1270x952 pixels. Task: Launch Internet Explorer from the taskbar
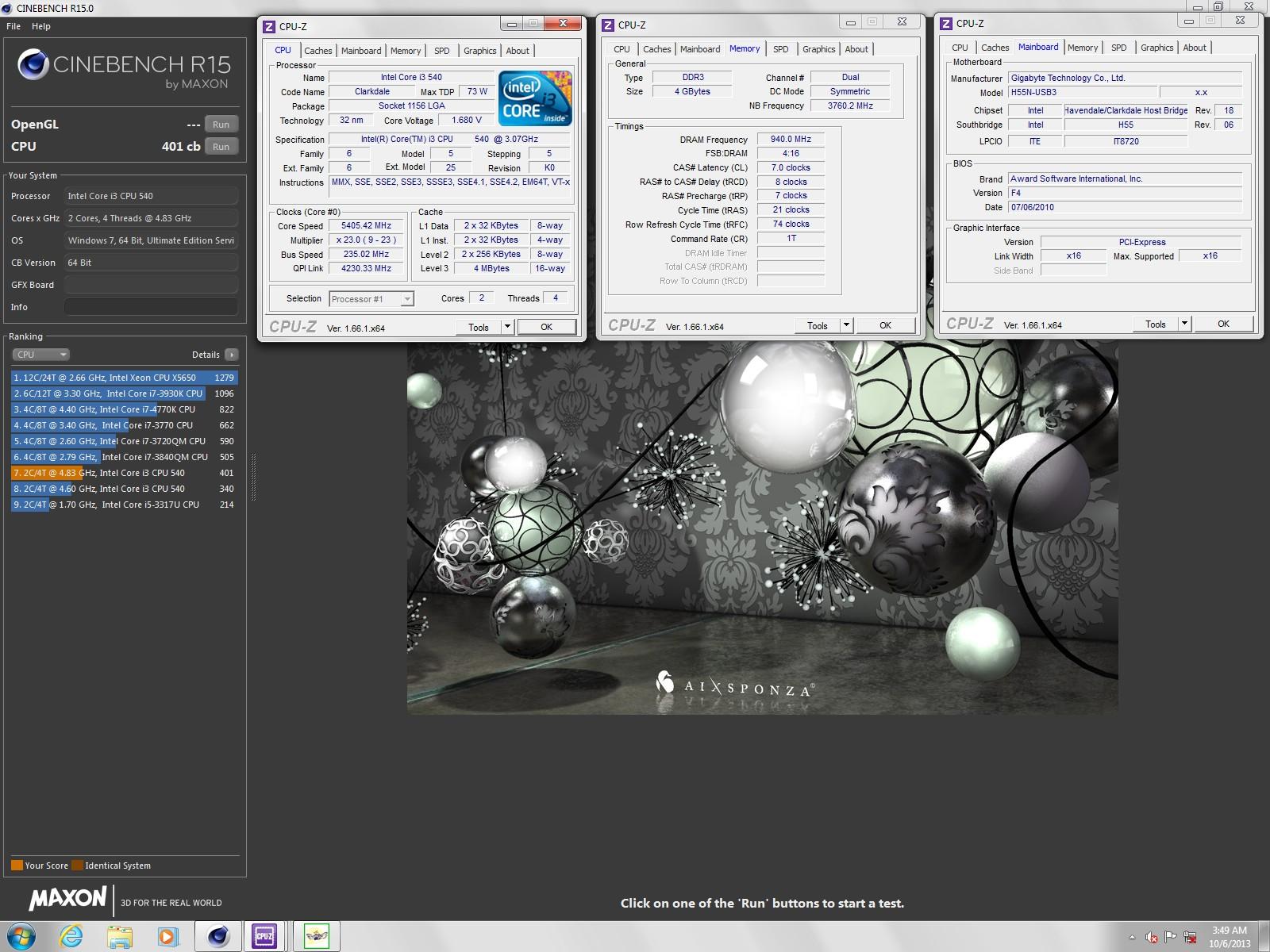coord(71,937)
